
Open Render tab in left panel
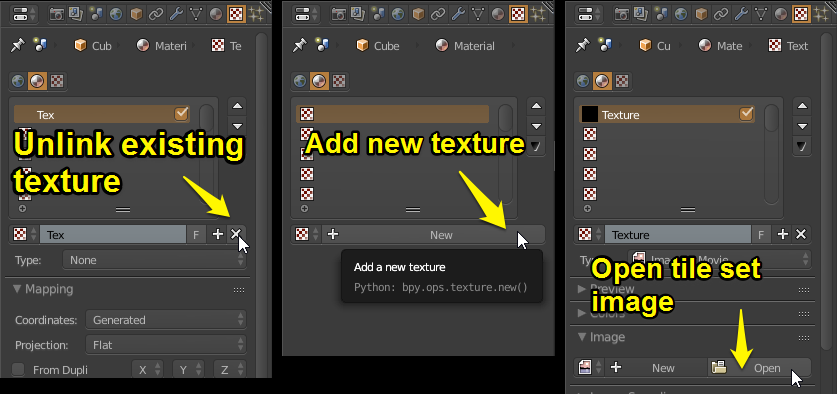pos(57,14)
